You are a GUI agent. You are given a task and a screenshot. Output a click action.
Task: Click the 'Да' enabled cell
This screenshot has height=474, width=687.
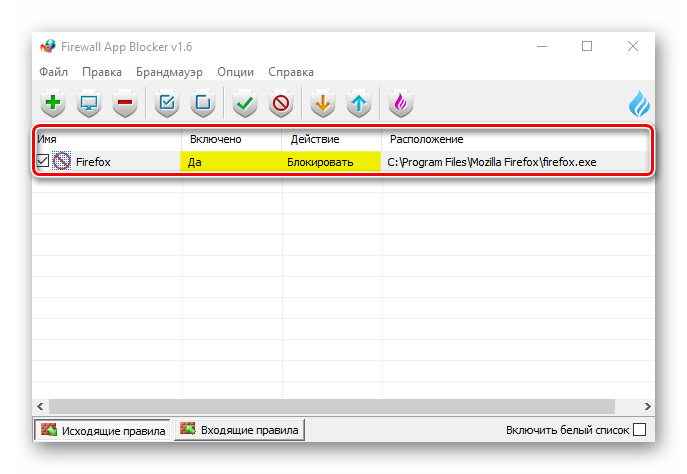(x=231, y=162)
